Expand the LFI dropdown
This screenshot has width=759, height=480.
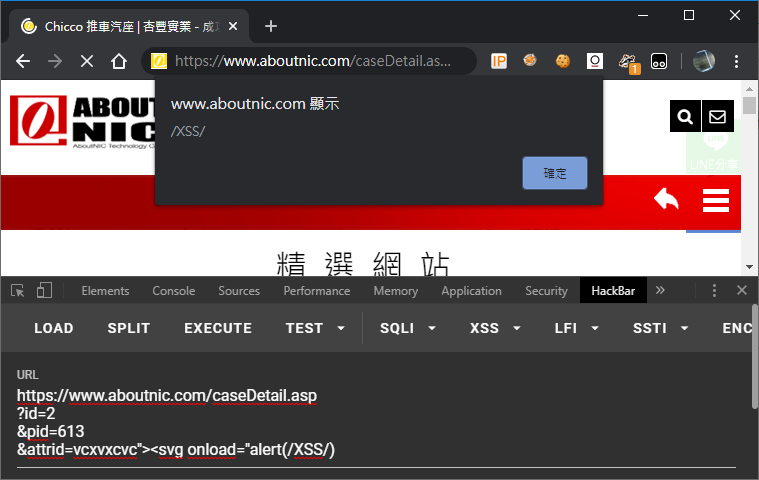(x=576, y=328)
